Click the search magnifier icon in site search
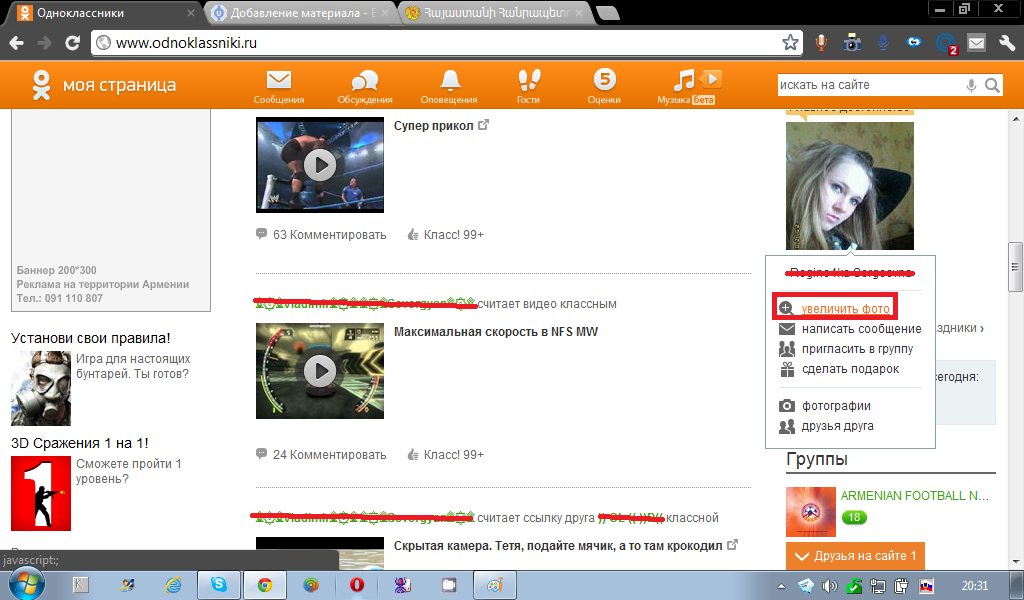The height and width of the screenshot is (600, 1024). [x=992, y=85]
